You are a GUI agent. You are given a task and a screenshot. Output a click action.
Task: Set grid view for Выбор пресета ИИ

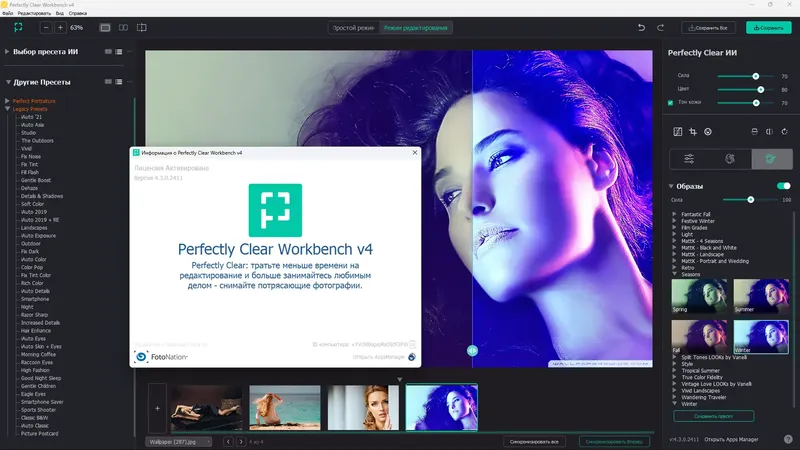tap(108, 52)
